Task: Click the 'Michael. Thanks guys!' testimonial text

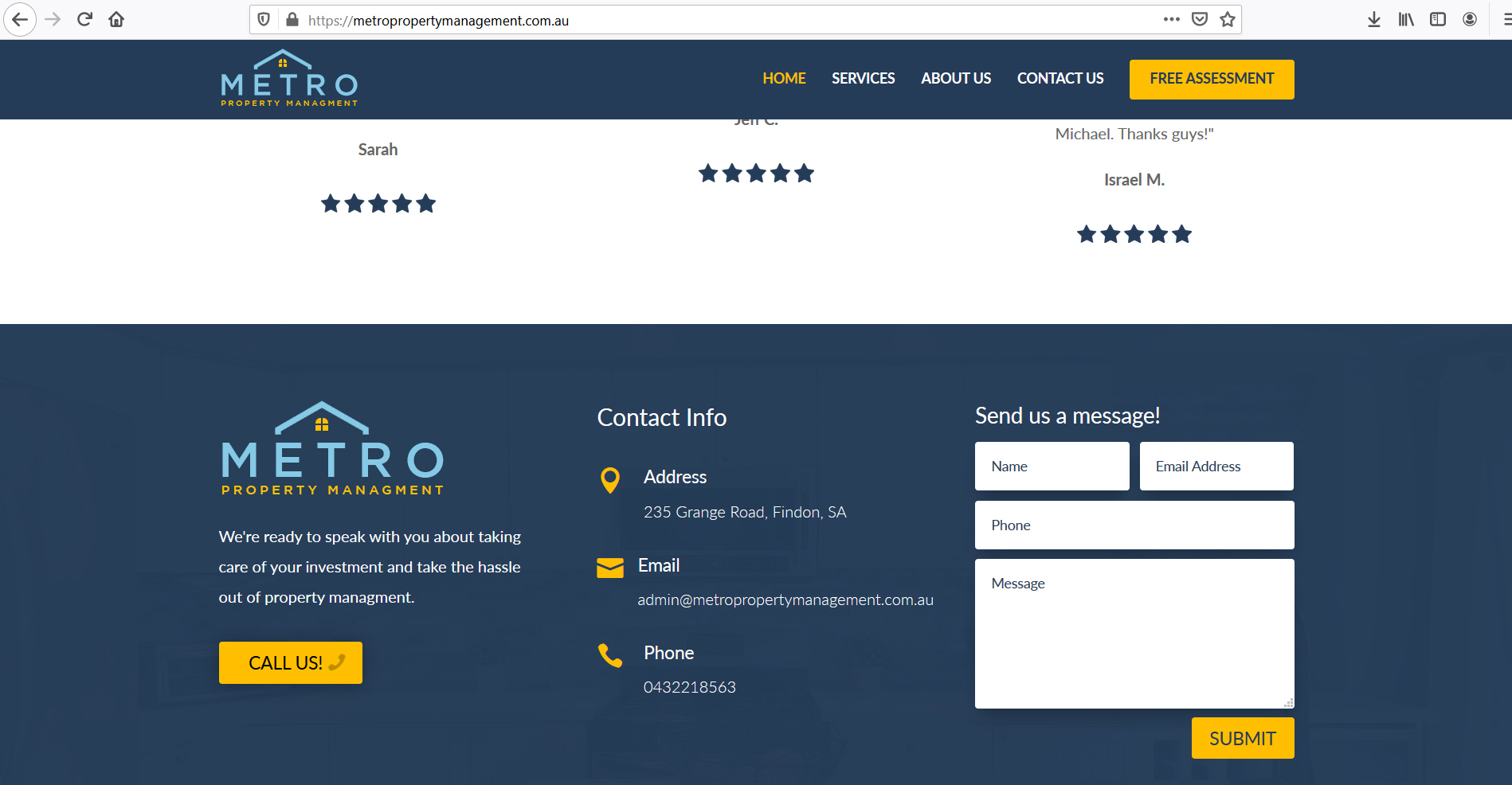Action: 1134,134
